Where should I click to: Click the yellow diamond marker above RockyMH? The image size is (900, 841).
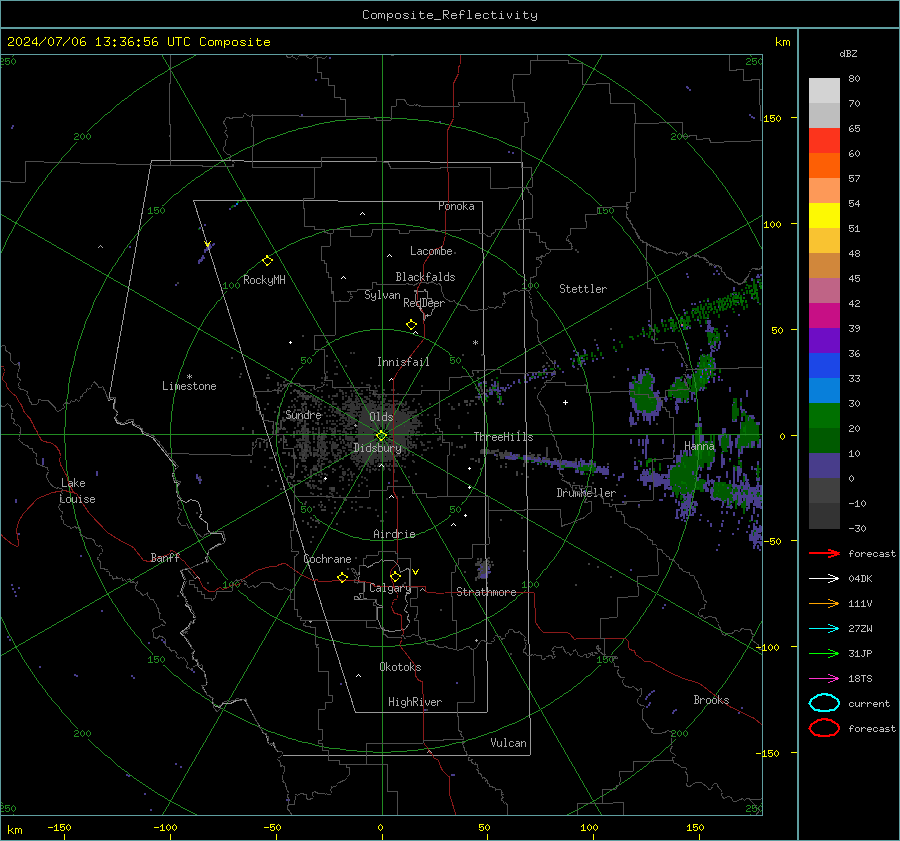tap(267, 261)
